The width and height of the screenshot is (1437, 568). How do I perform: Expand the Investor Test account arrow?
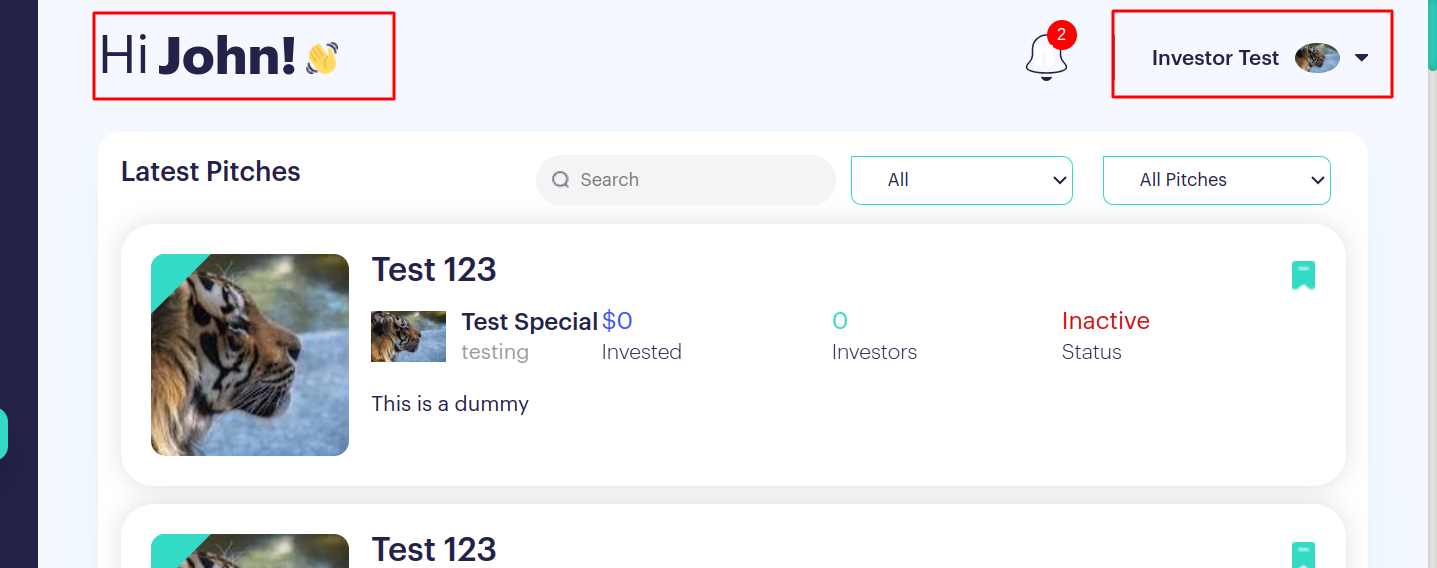click(1361, 58)
